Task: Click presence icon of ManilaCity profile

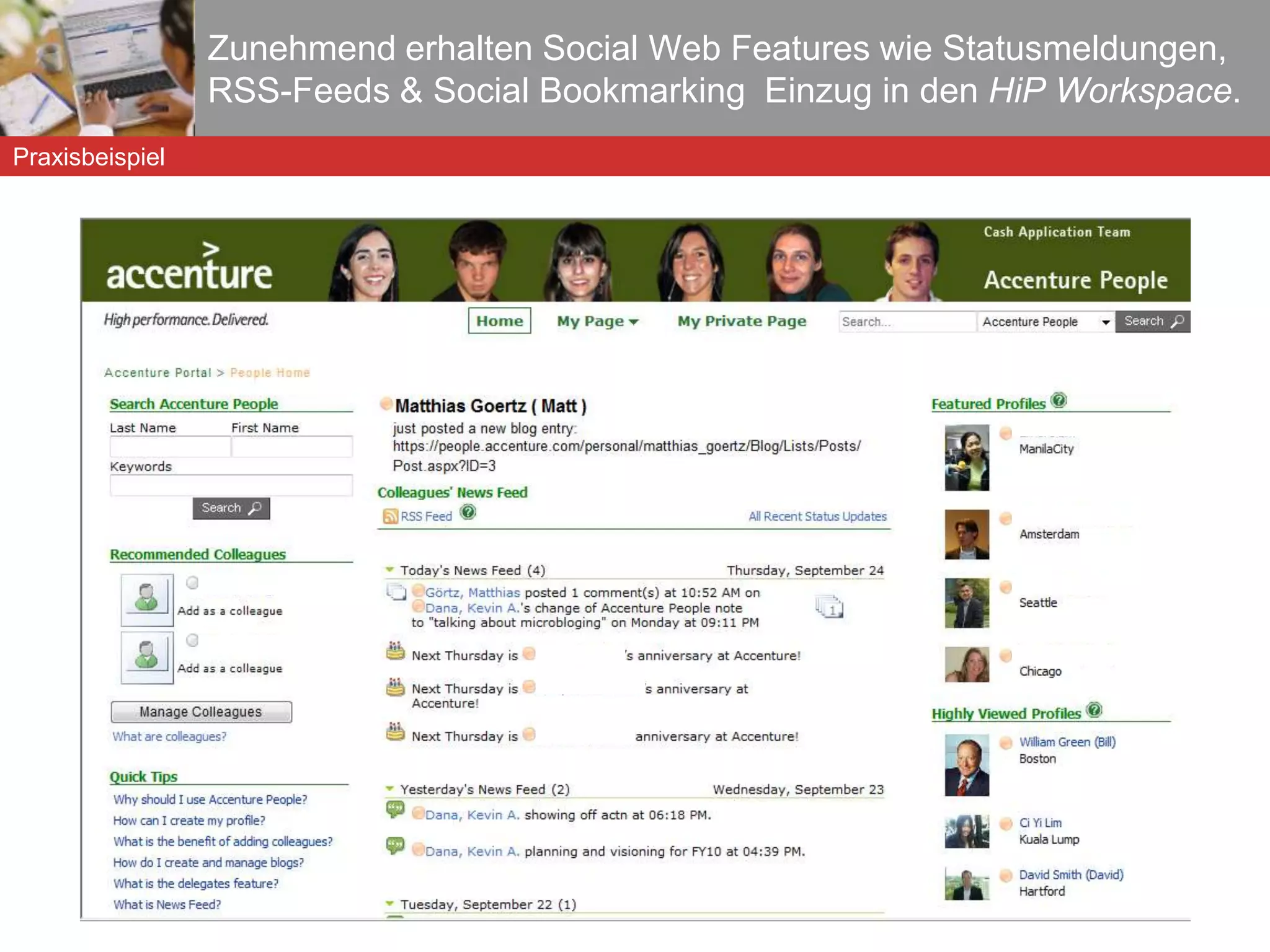Action: click(1006, 433)
